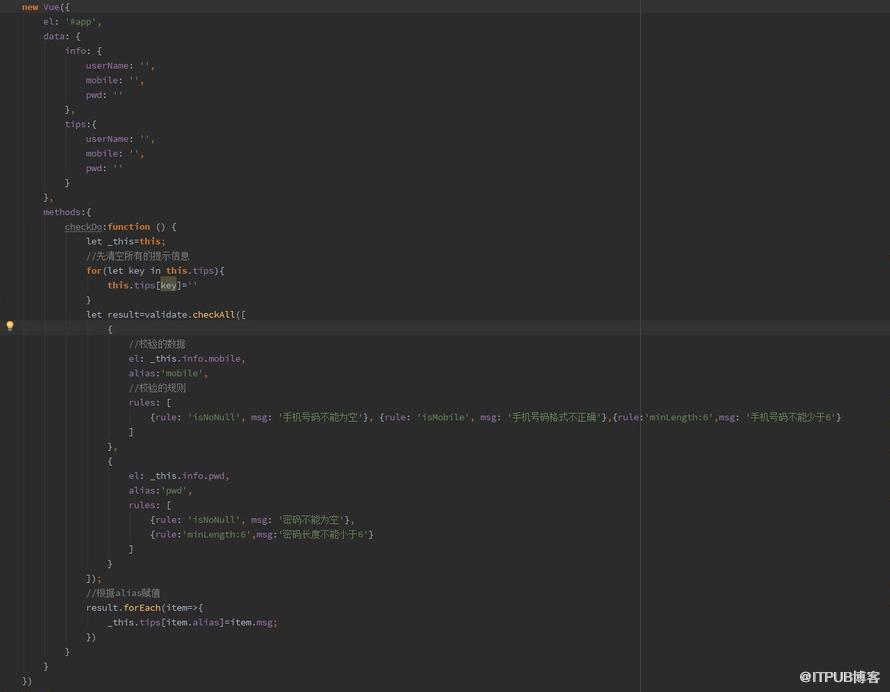Click the comment "//校验的数据"

[x=157, y=344]
